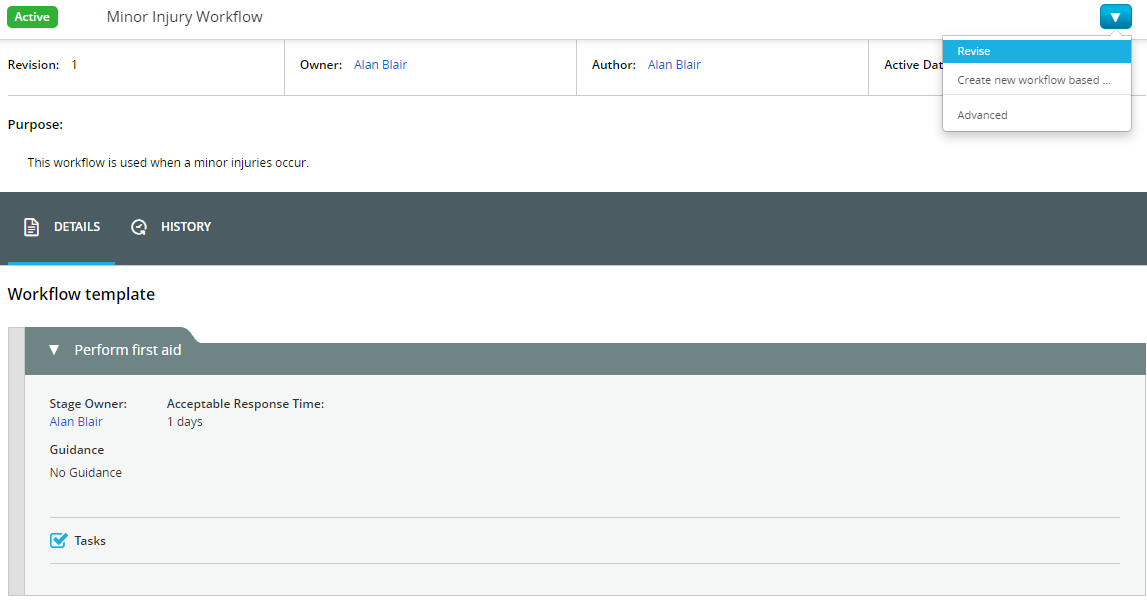The height and width of the screenshot is (602, 1147).
Task: Click the Workflow template heading
Action: (x=81, y=294)
